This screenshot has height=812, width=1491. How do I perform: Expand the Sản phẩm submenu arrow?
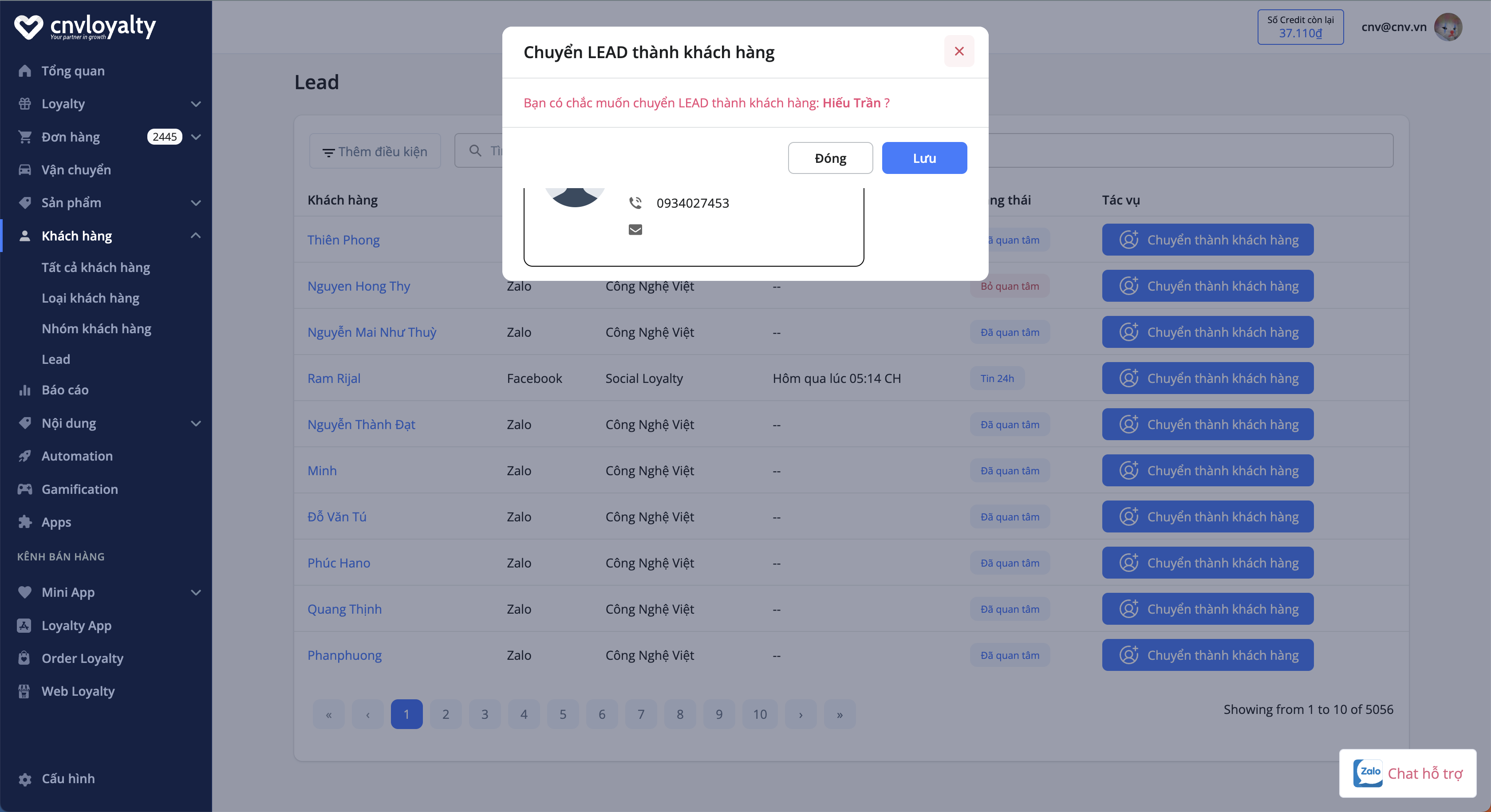click(196, 203)
